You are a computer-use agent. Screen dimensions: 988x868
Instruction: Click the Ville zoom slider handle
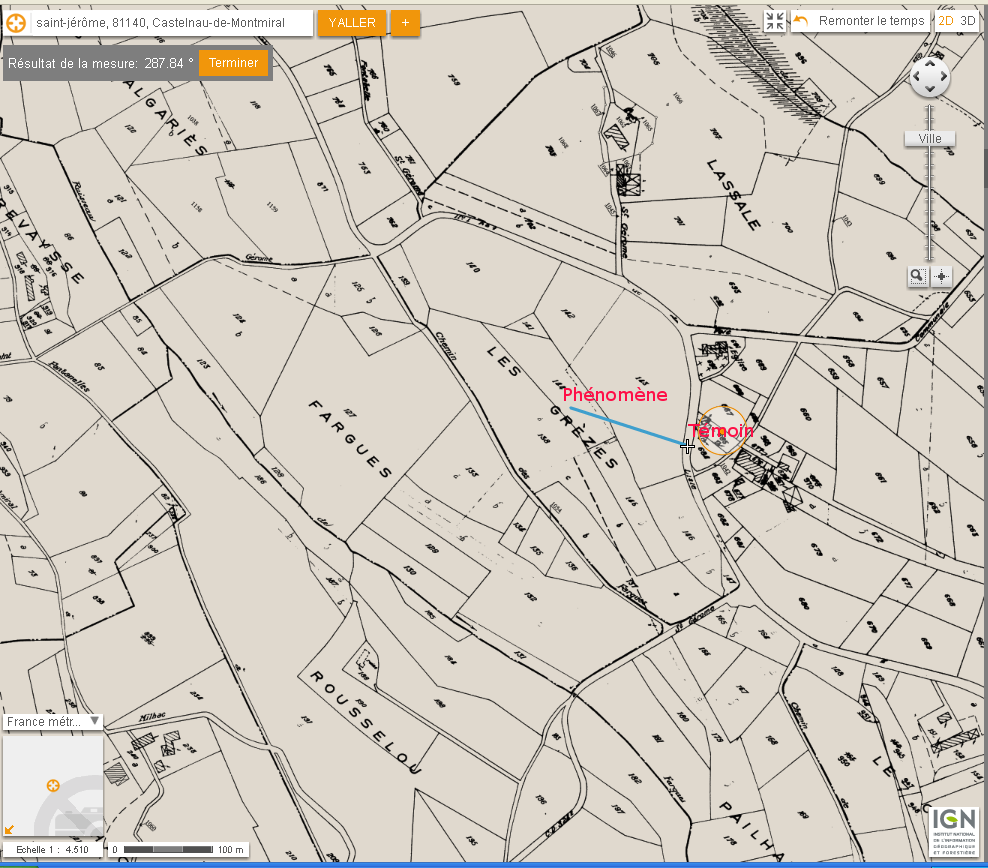pos(930,139)
